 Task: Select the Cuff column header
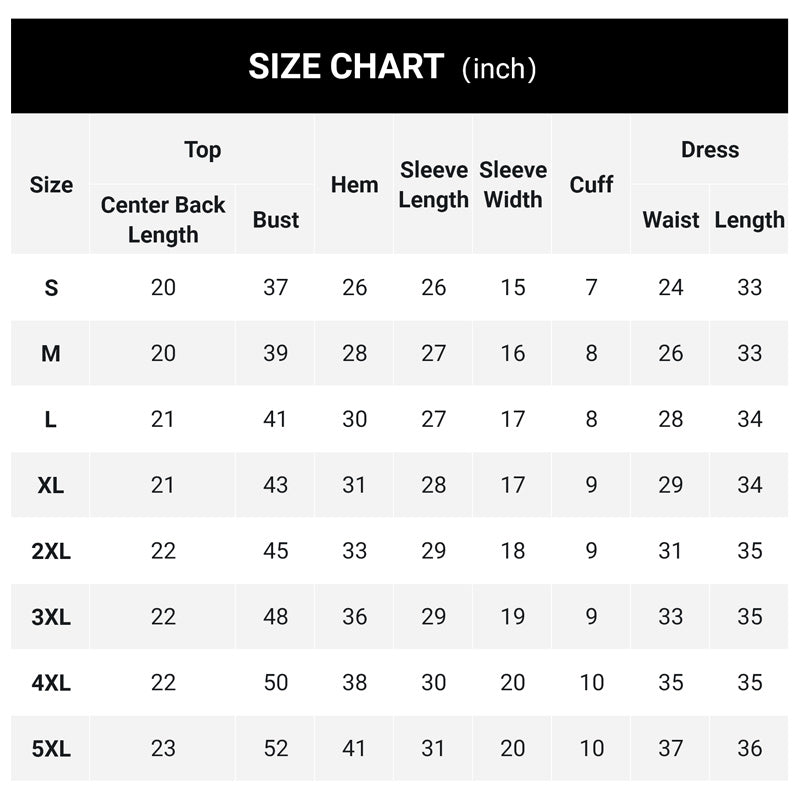pyautogui.click(x=591, y=185)
